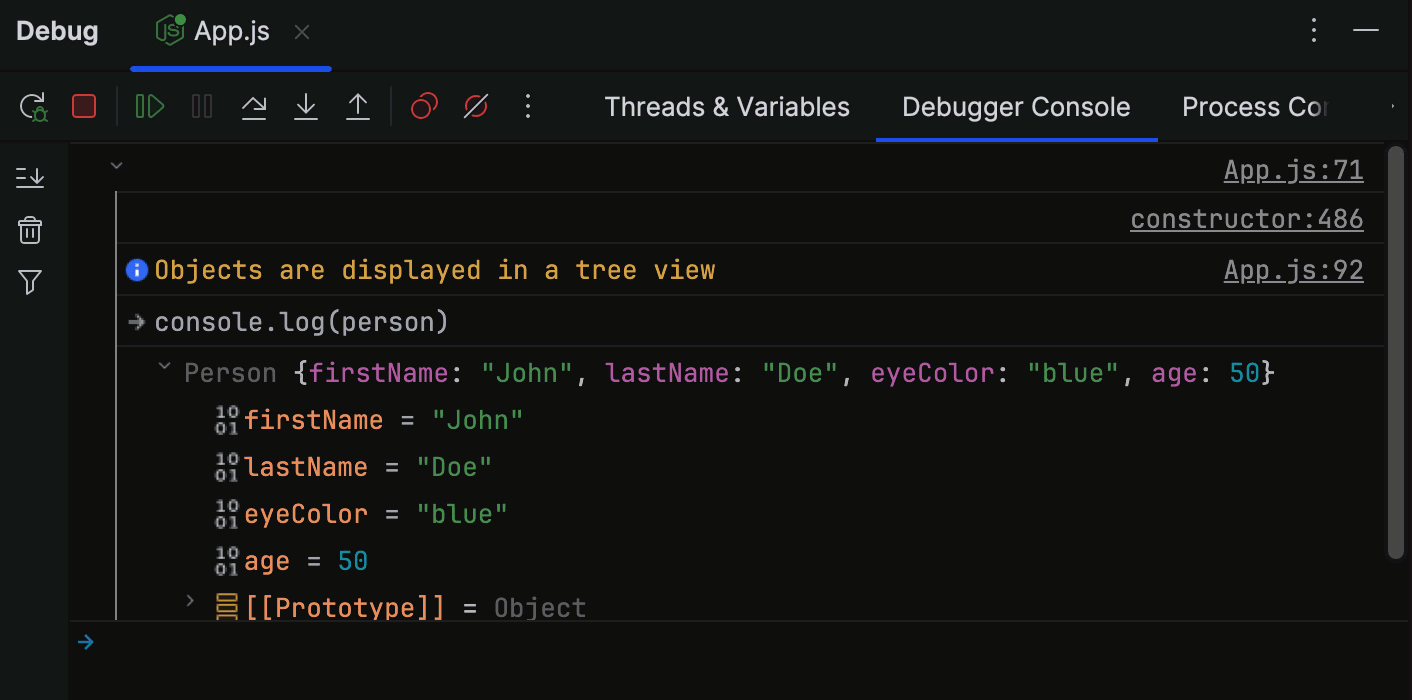Open the View Breakpoints dialog
This screenshot has width=1412, height=700.
[423, 106]
